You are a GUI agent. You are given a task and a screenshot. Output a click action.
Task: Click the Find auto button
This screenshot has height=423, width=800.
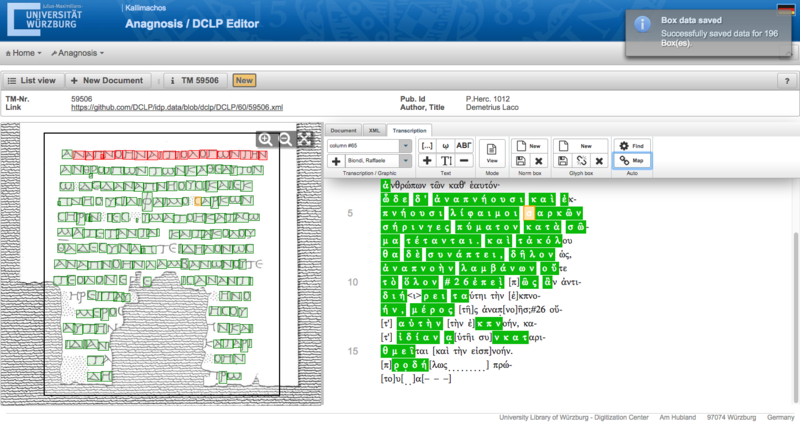point(631,146)
